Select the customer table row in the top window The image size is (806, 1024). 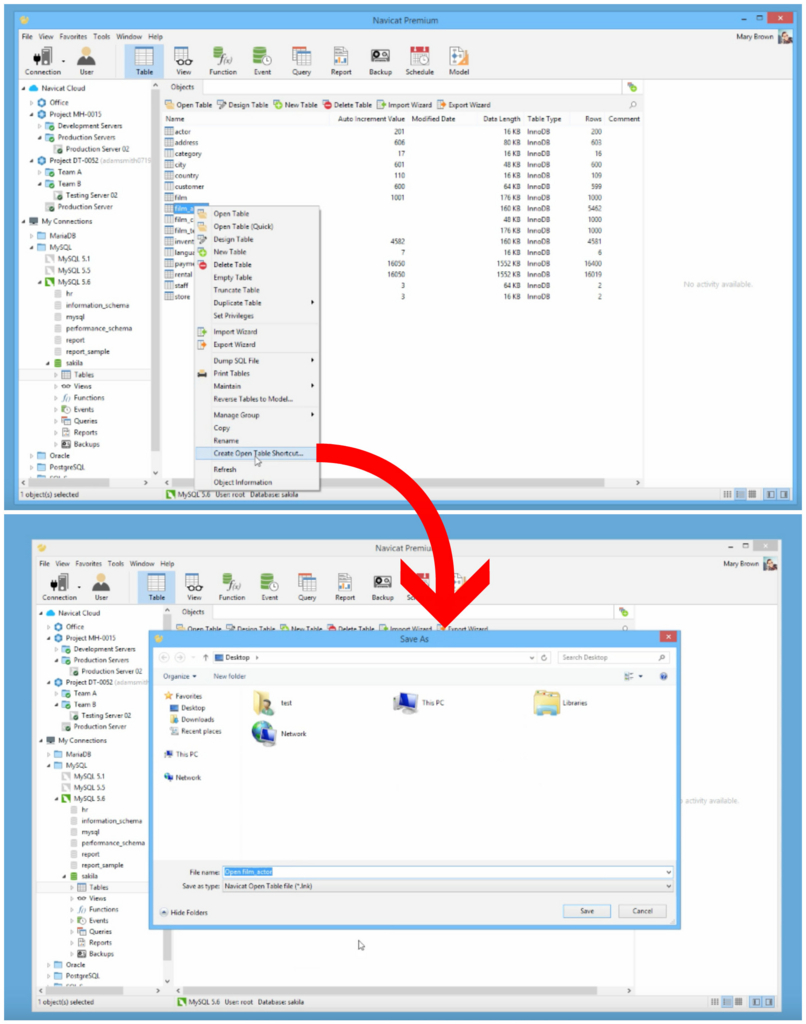[x=402, y=186]
